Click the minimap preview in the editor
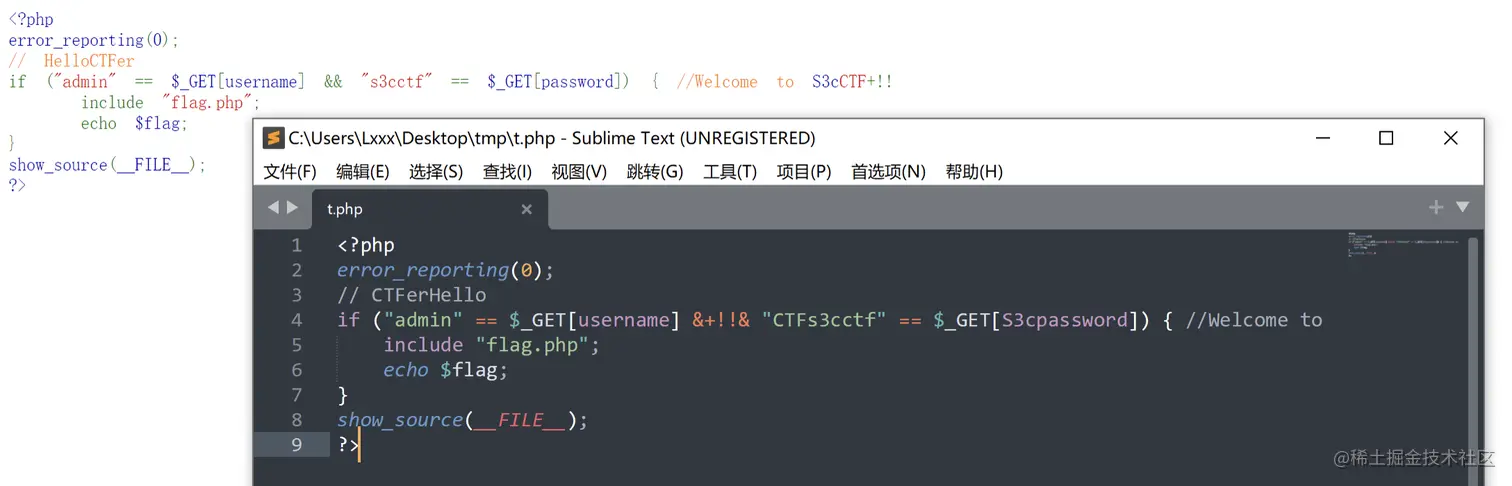This screenshot has width=1512, height=486. point(1405,245)
